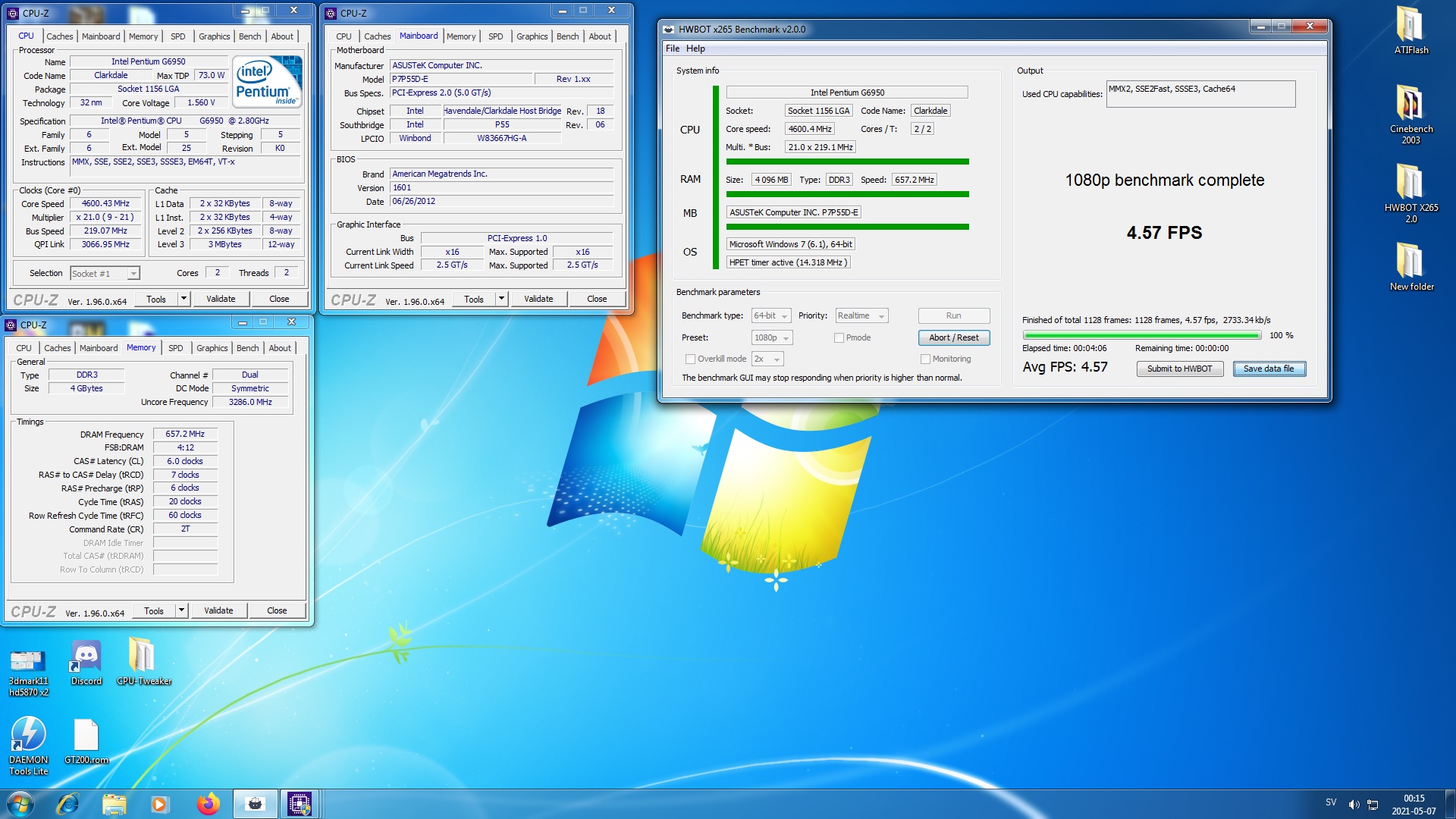1456x819 pixels.
Task: Click Validate in the top-left CPU-Z window
Action: click(x=221, y=299)
